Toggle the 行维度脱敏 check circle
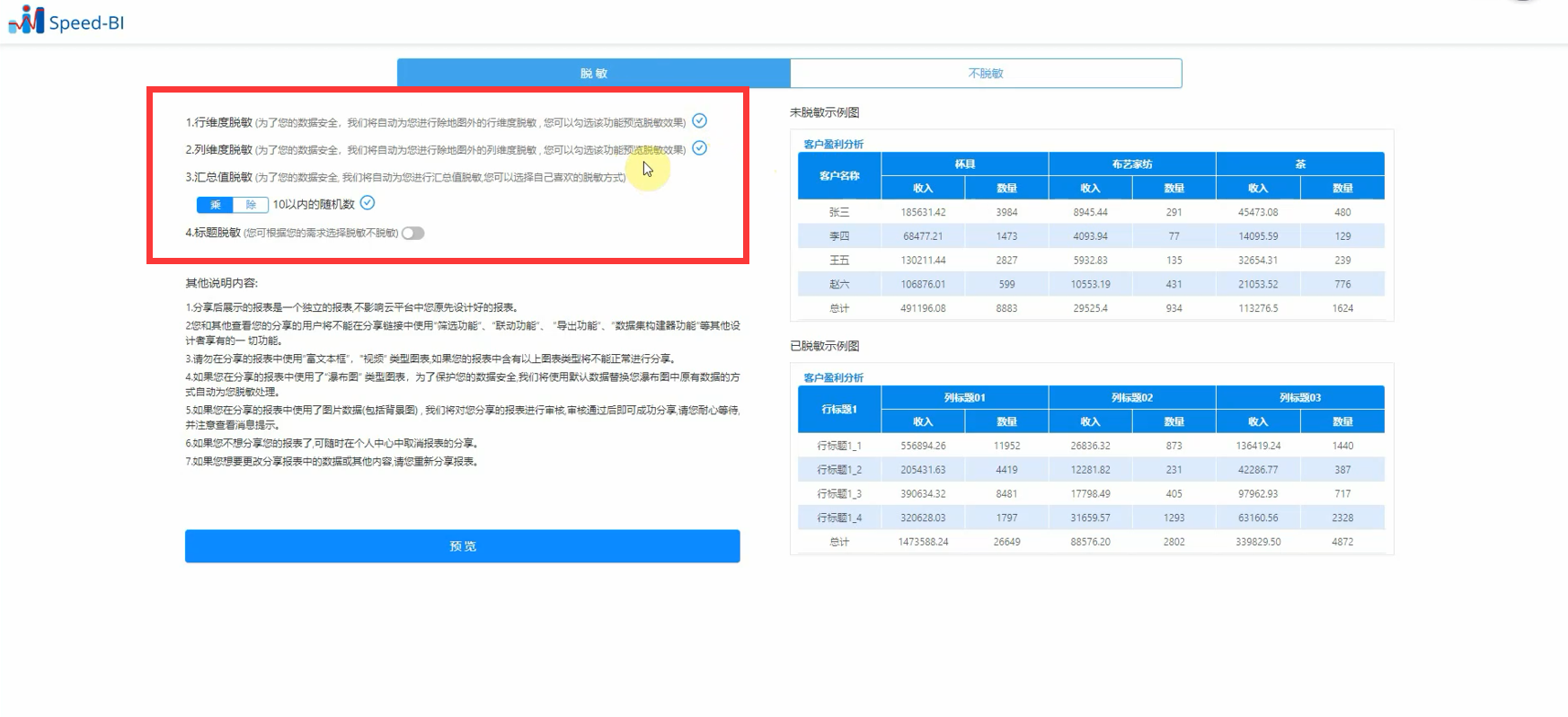The image size is (1568, 717). 699,121
